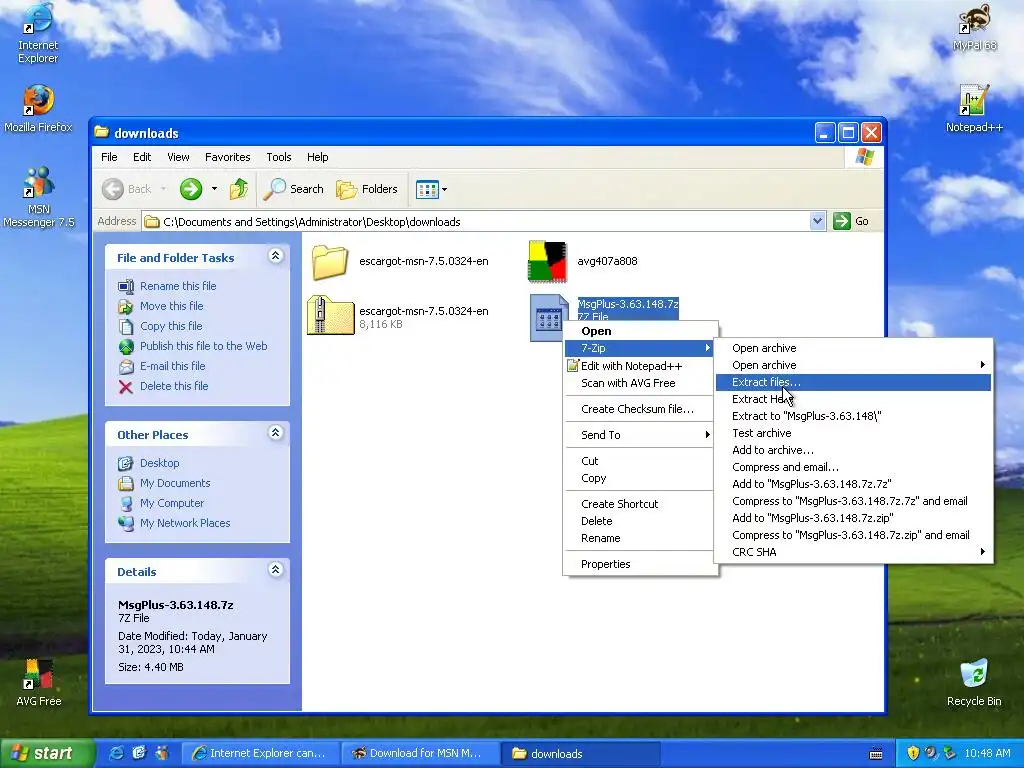Collapse the File and Folder Tasks panel
1024x768 pixels.
[x=276, y=256]
